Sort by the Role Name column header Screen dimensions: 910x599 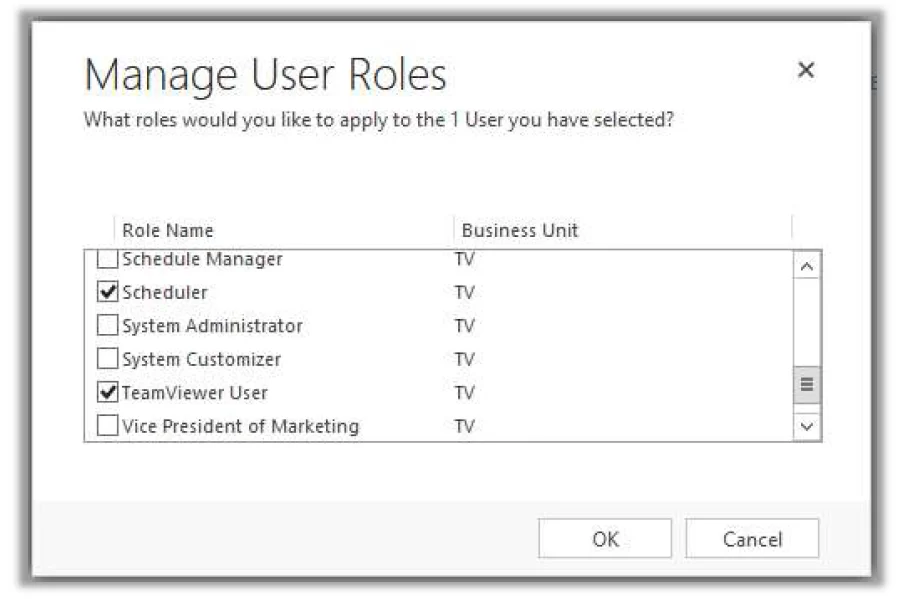coord(167,230)
